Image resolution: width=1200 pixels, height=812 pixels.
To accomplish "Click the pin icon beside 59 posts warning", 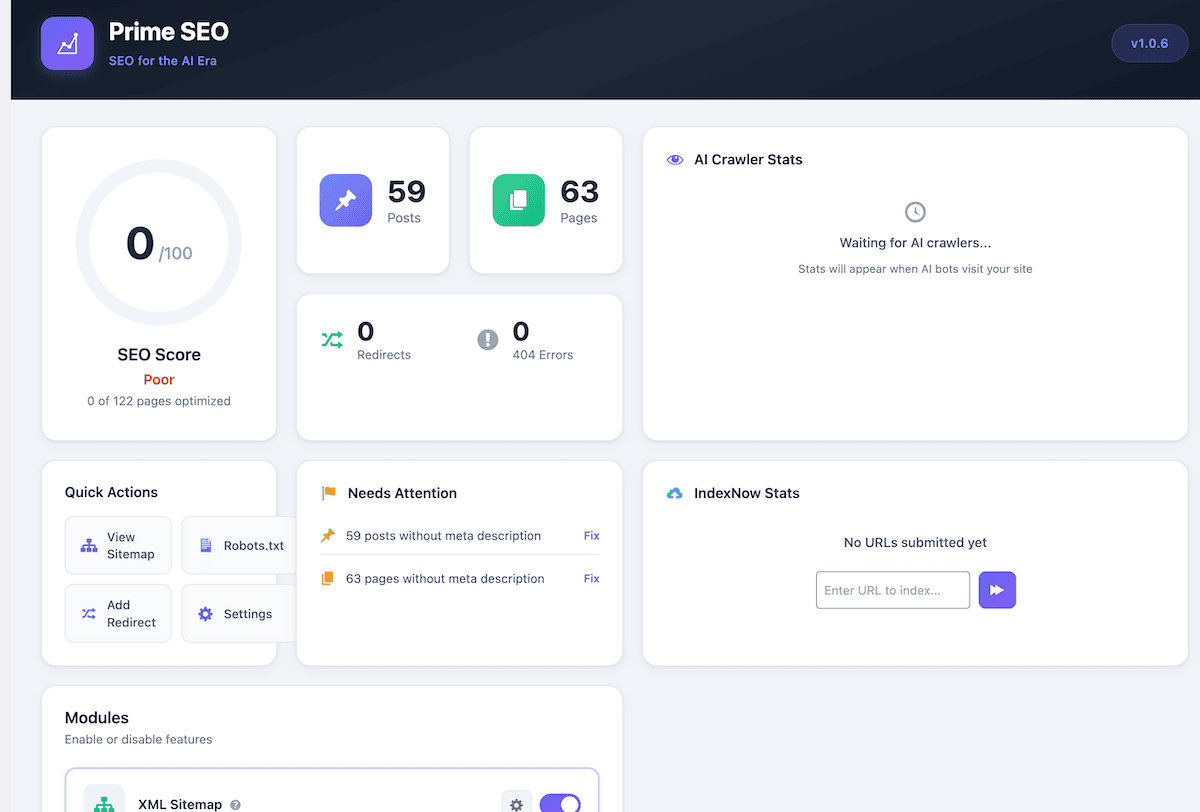I will click(328, 536).
